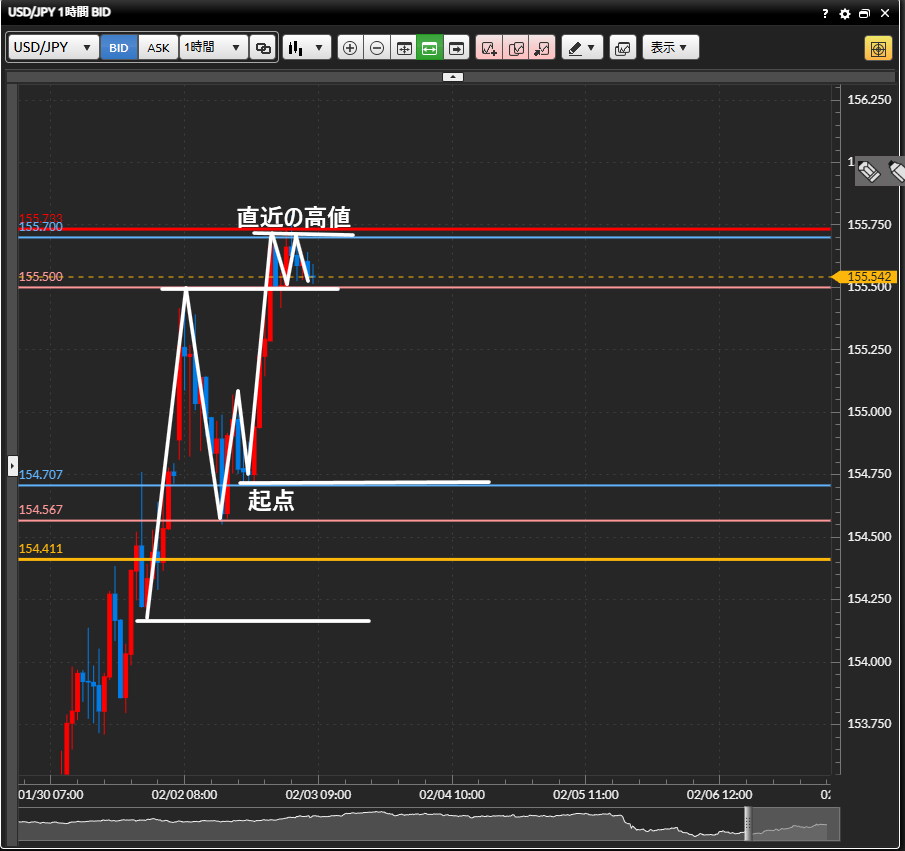This screenshot has width=905, height=851.
Task: Expand the left side panel arrow
Action: [x=12, y=465]
